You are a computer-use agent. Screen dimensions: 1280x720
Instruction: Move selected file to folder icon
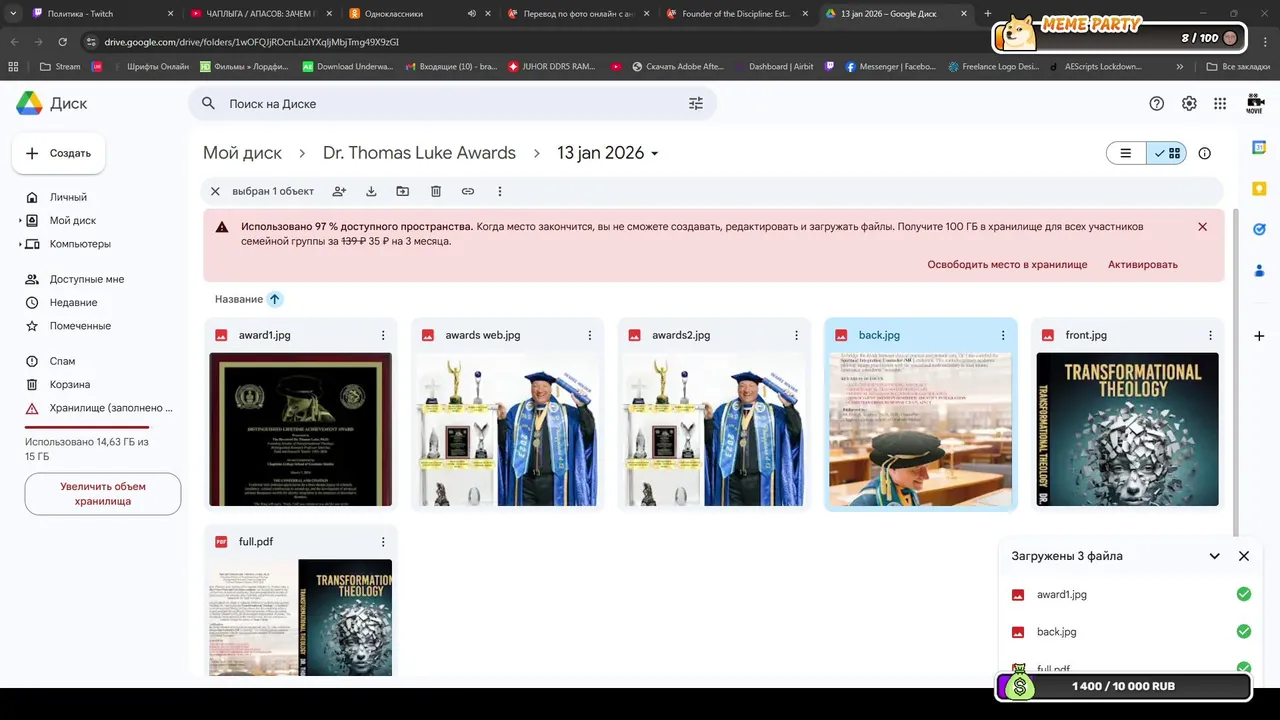click(402, 191)
